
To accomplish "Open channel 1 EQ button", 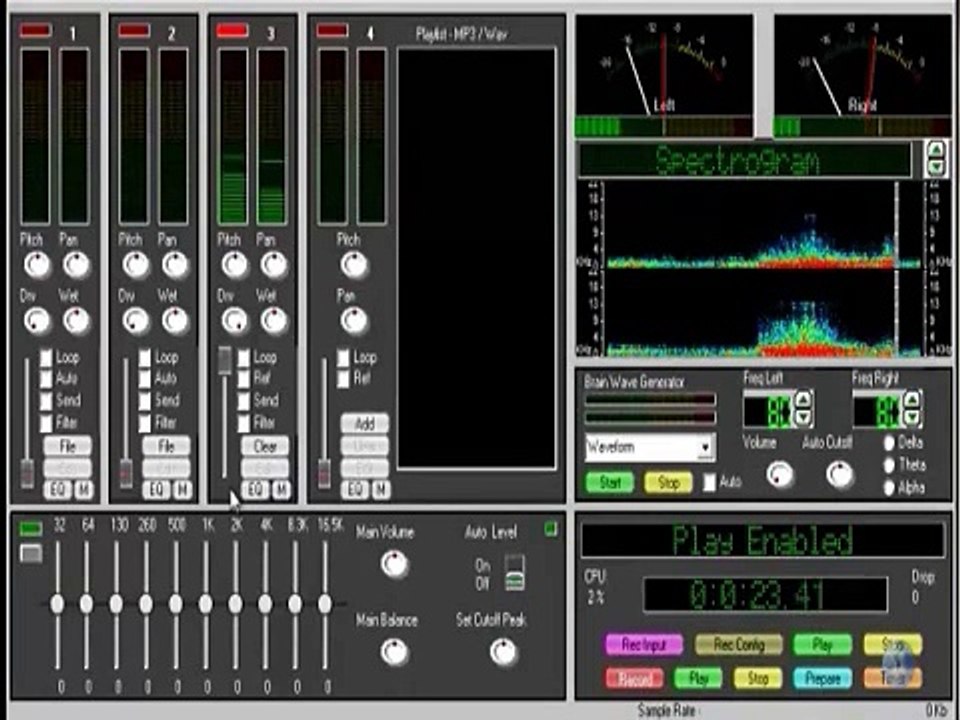I will (x=57, y=490).
